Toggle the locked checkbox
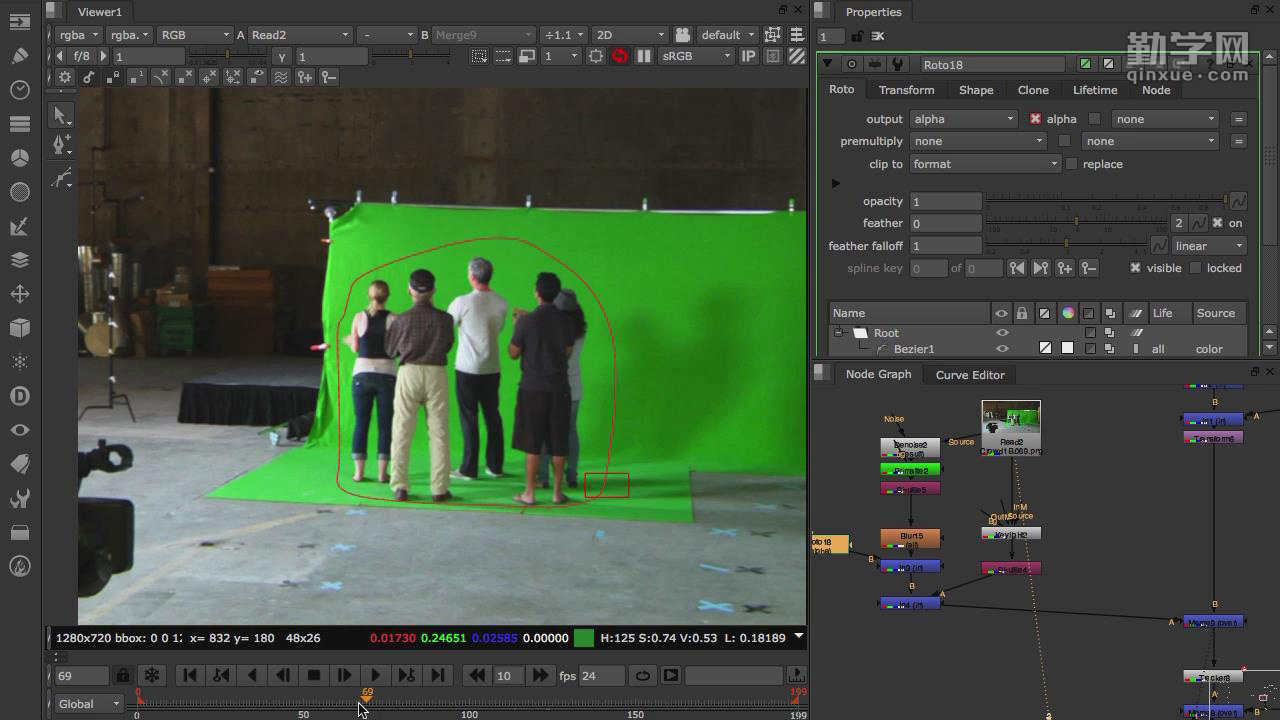 click(1196, 268)
